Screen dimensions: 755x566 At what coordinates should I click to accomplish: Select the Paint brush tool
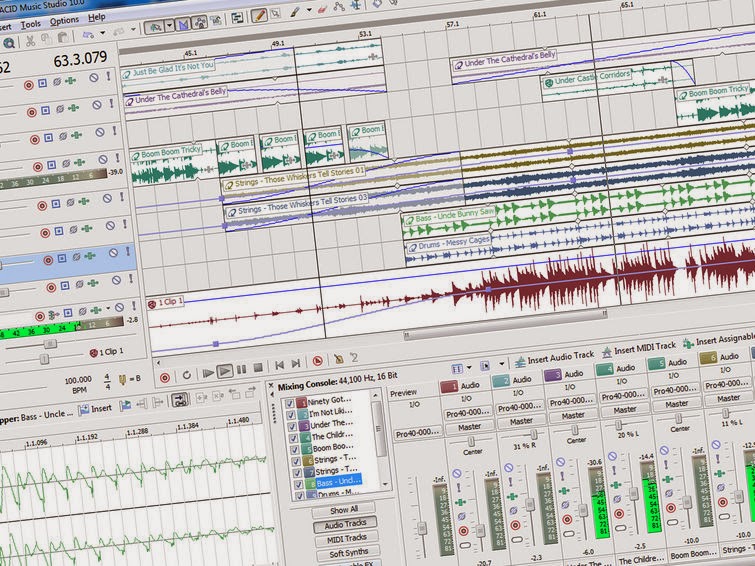(295, 13)
